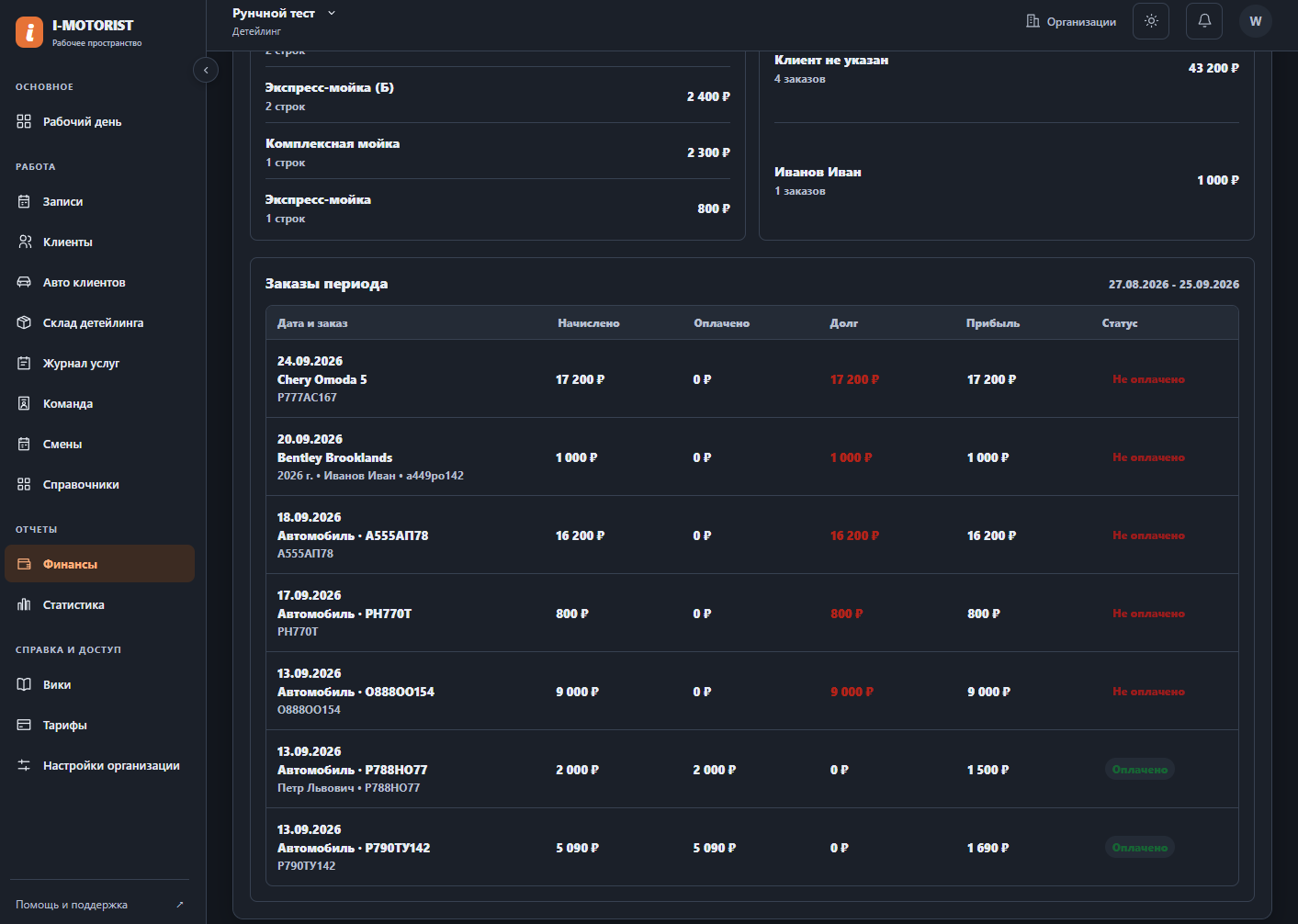This screenshot has height=924, width=1298.
Task: Click Экспресс-мойка (Б) service row
Action: click(498, 96)
